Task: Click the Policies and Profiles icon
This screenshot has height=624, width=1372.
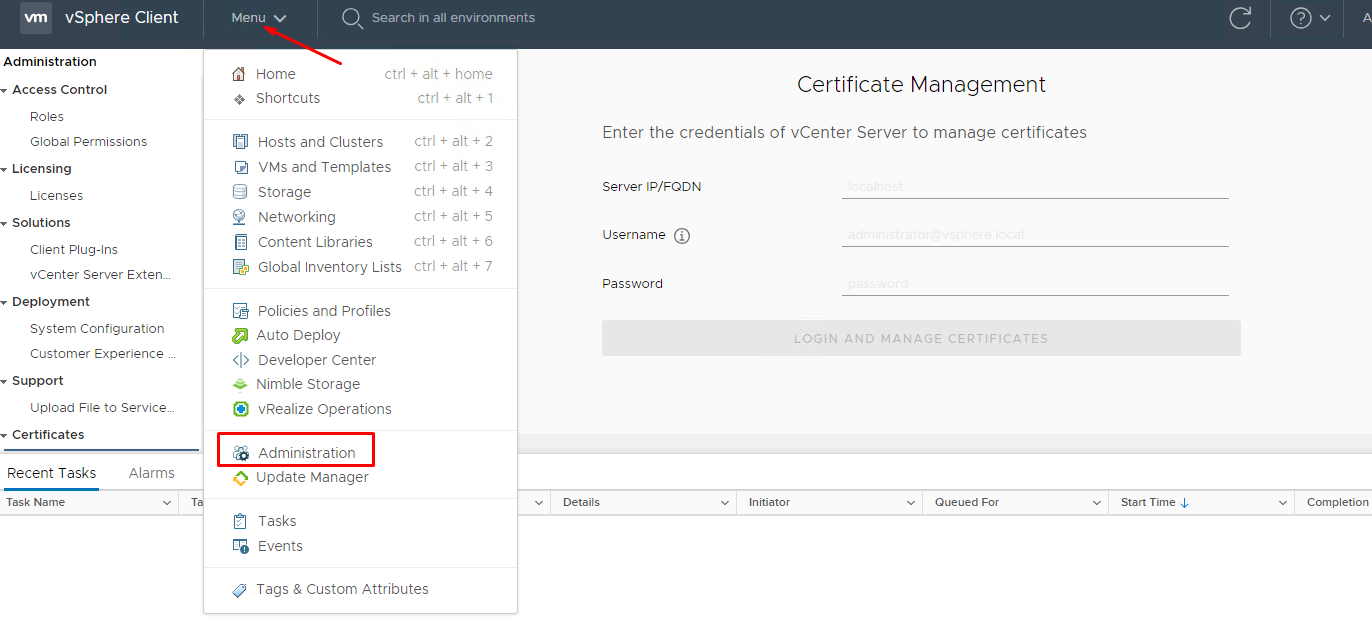Action: [x=240, y=311]
